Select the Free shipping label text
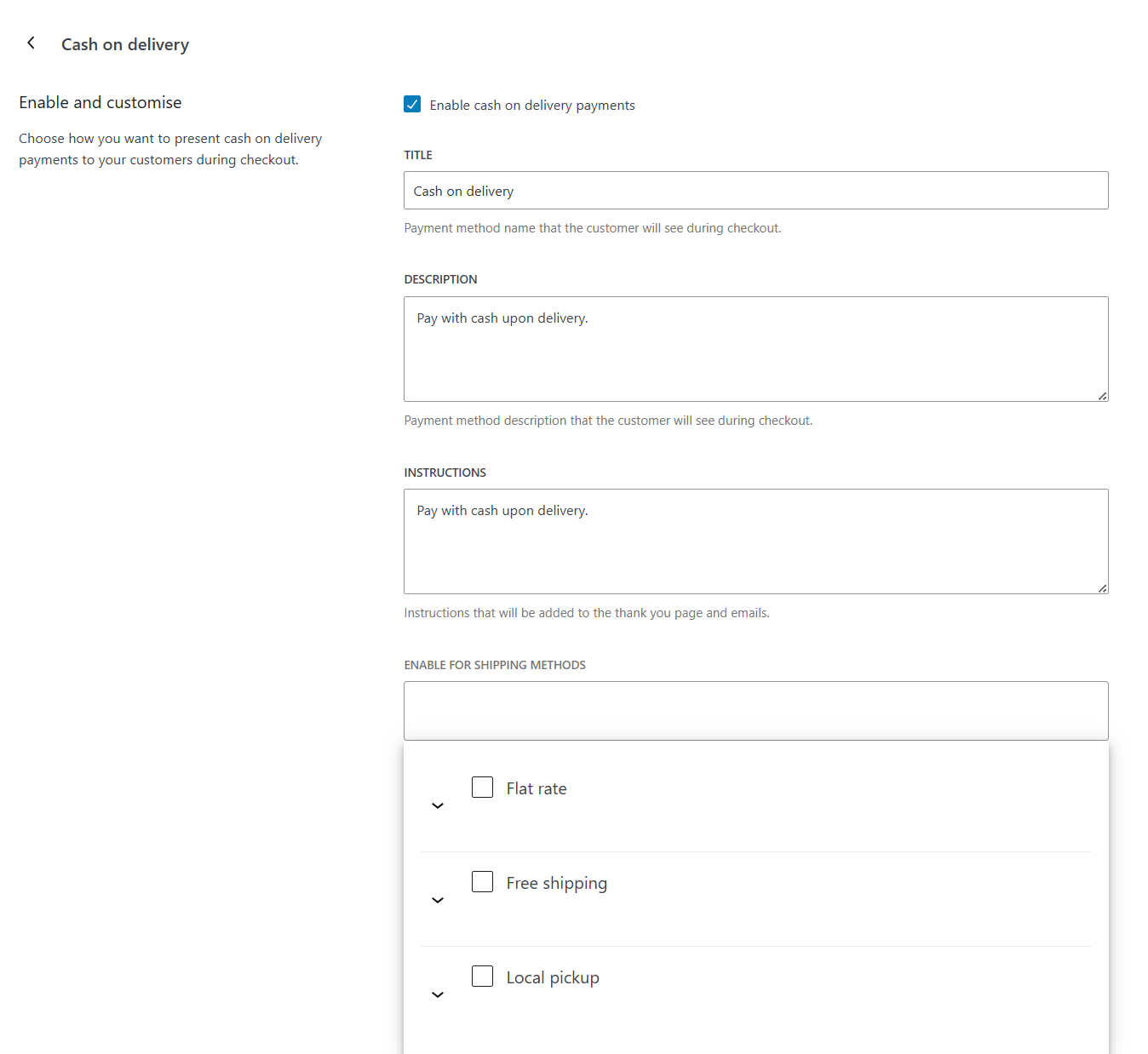Viewport: 1148px width, 1054px height. point(557,884)
